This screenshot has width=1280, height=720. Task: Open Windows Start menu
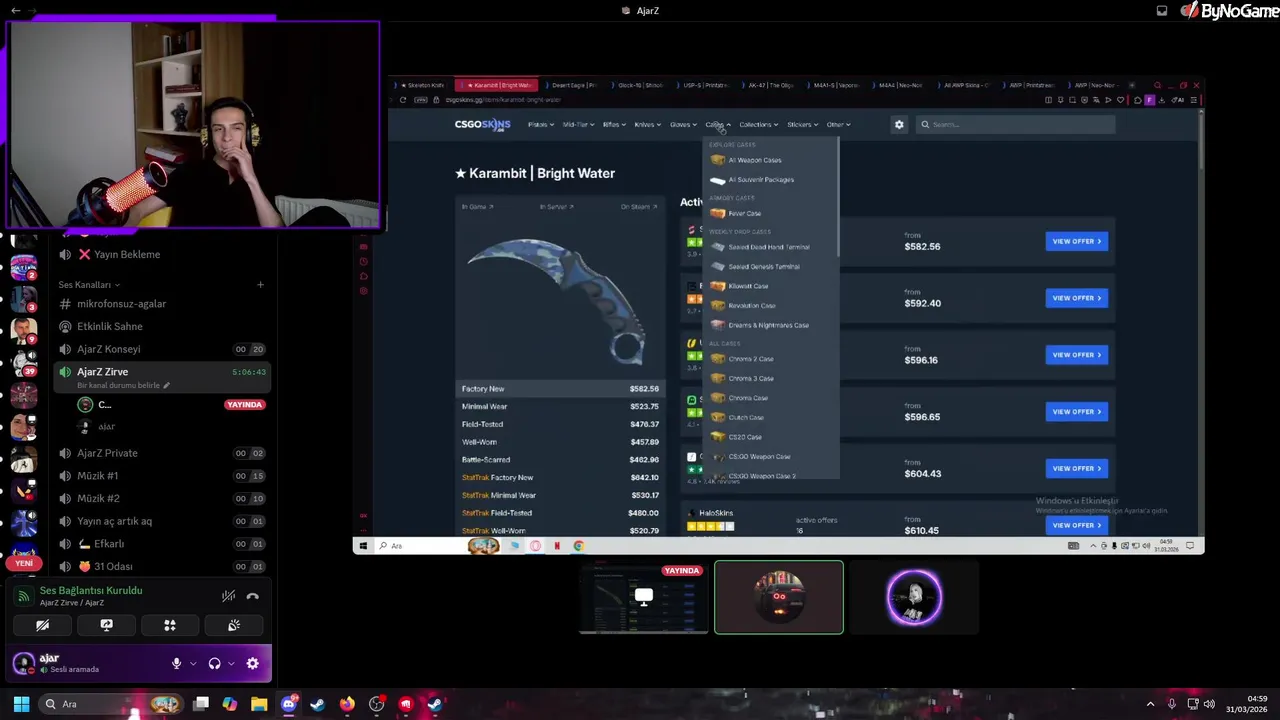[21, 704]
